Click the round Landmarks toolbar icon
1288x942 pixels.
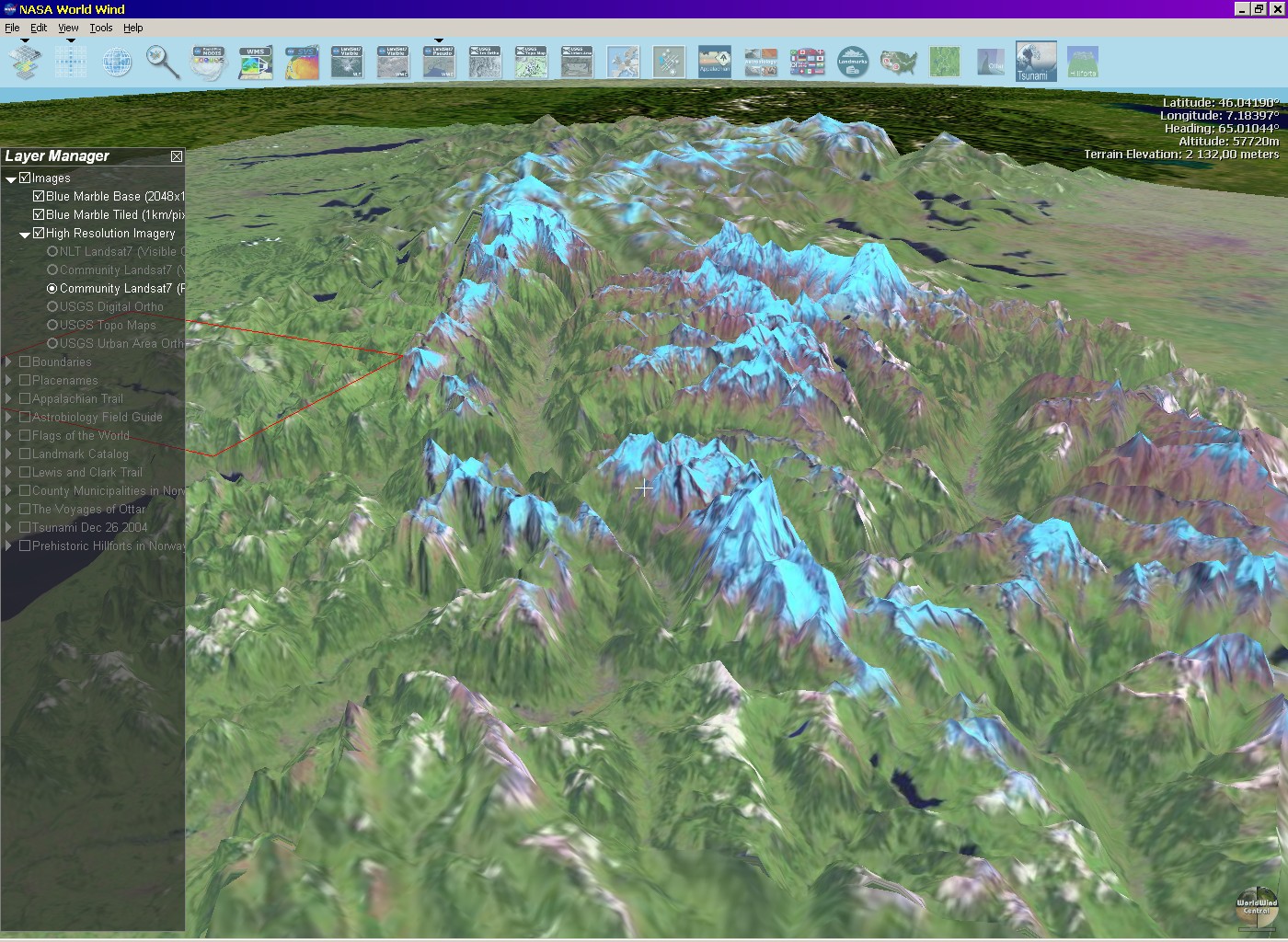(x=853, y=63)
